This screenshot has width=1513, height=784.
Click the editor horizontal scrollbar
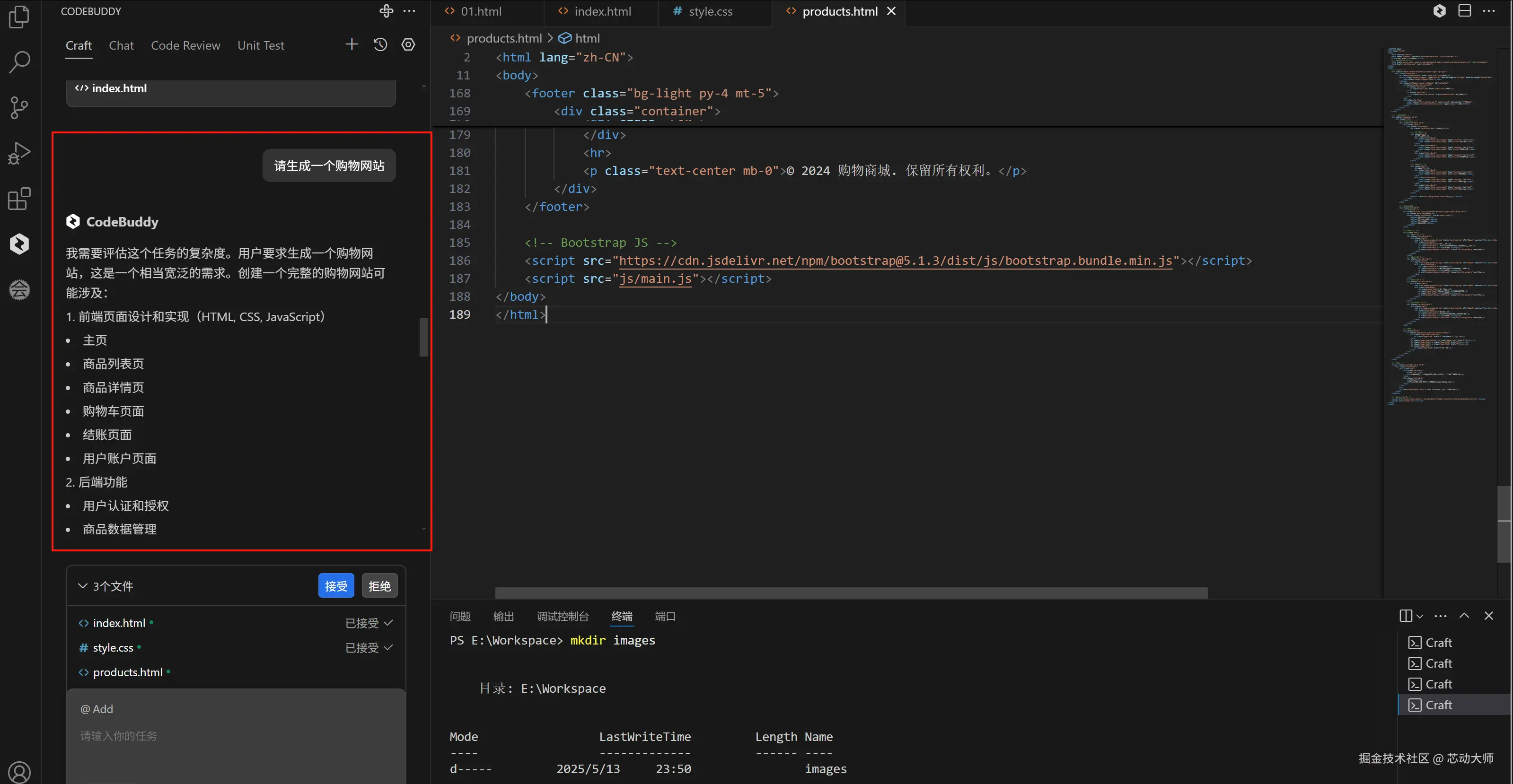[851, 592]
